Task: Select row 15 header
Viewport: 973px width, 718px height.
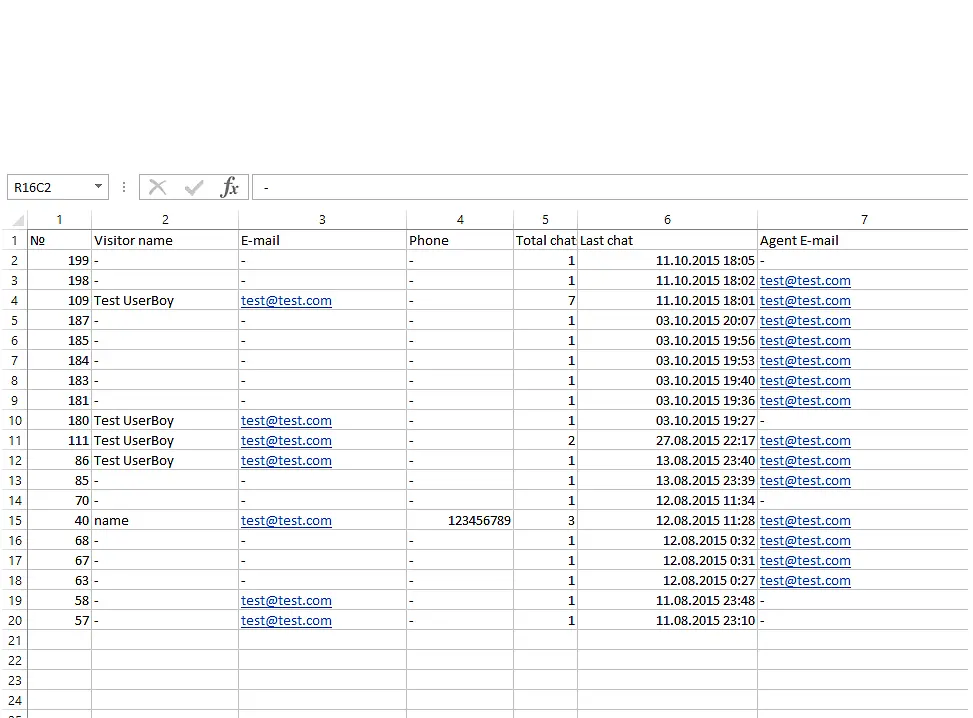Action: (x=15, y=521)
